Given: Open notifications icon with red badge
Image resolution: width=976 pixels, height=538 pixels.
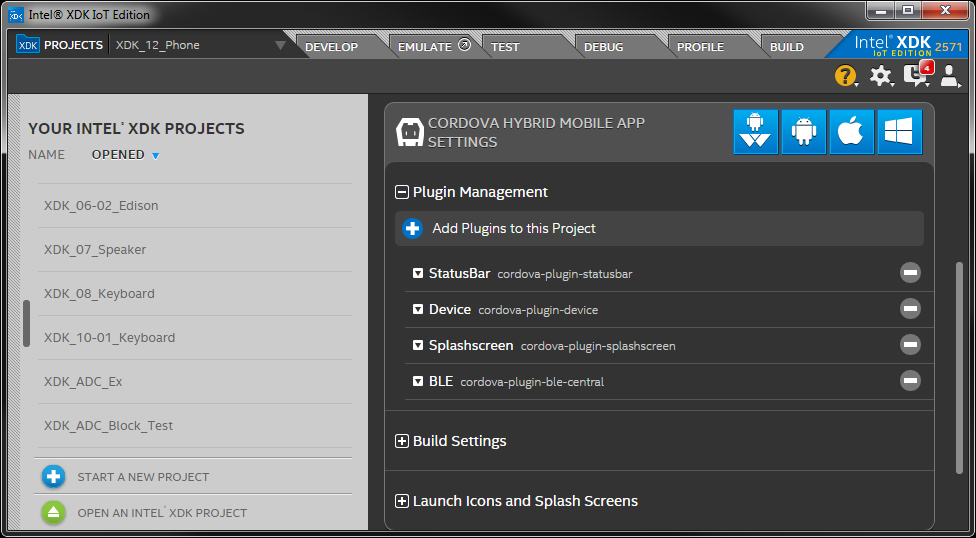Looking at the screenshot, I should point(917,75).
